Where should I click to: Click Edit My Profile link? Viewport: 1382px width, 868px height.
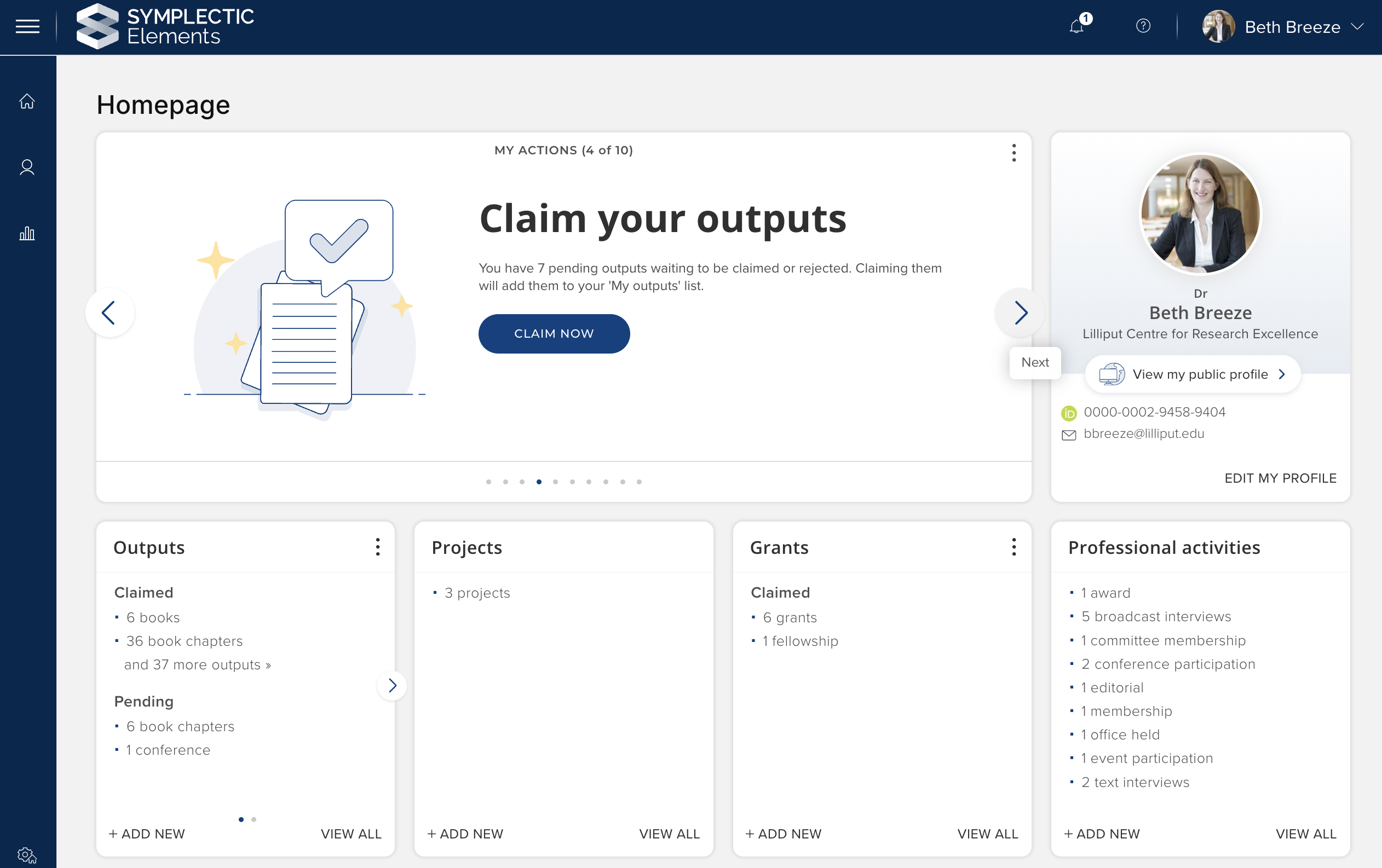click(1280, 478)
